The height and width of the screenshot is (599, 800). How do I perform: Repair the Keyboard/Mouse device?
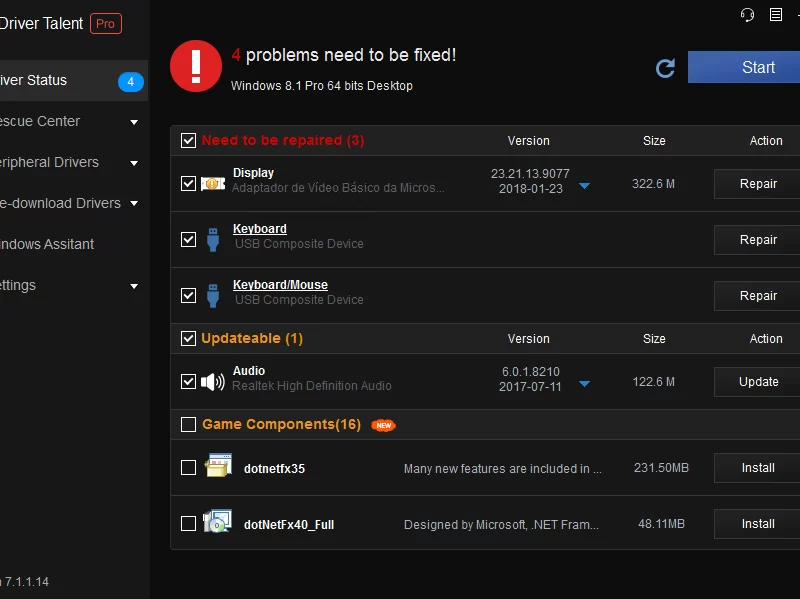pos(757,296)
